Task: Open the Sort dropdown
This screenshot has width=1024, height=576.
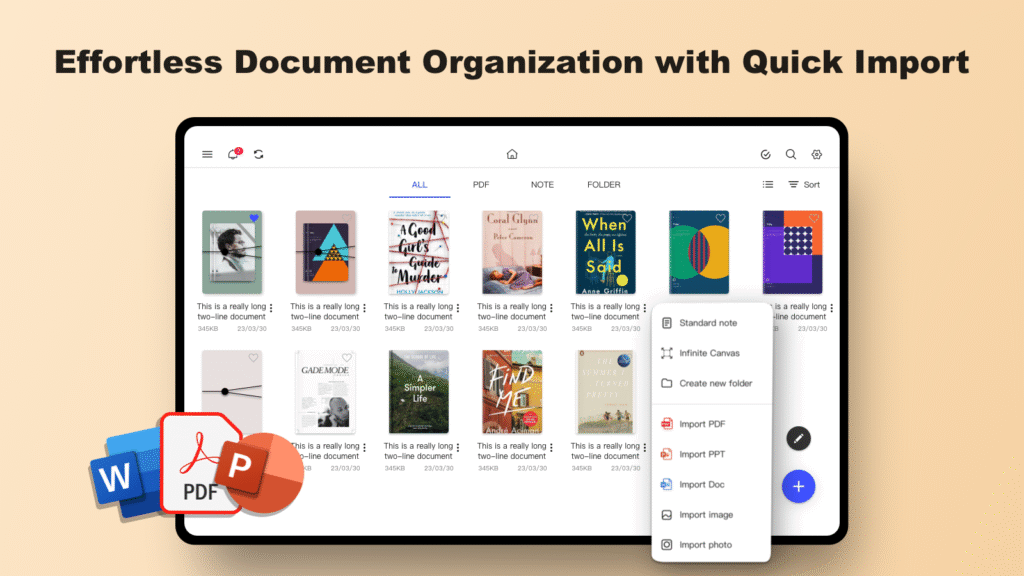Action: point(805,184)
